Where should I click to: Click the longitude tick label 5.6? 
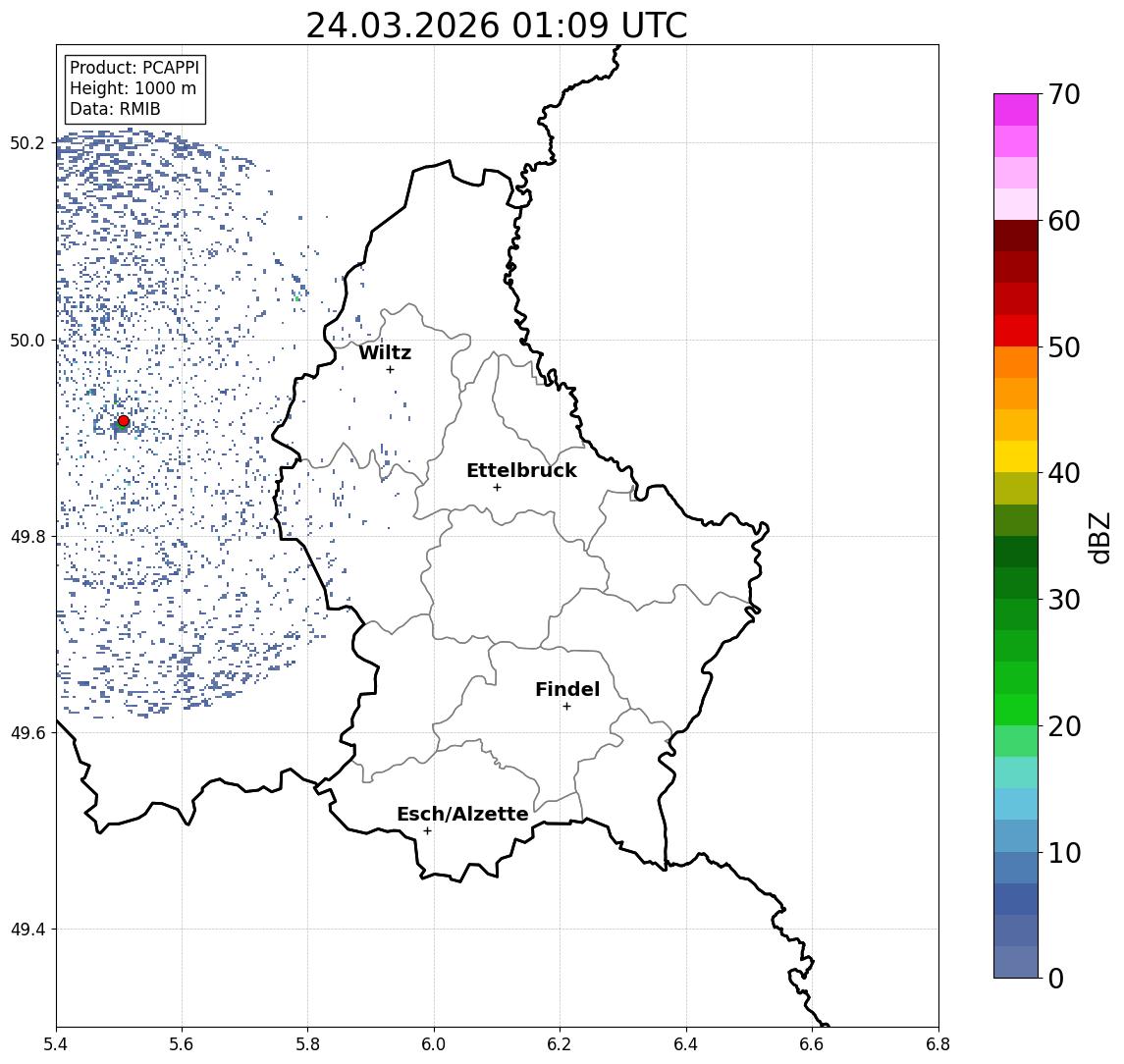click(182, 1044)
